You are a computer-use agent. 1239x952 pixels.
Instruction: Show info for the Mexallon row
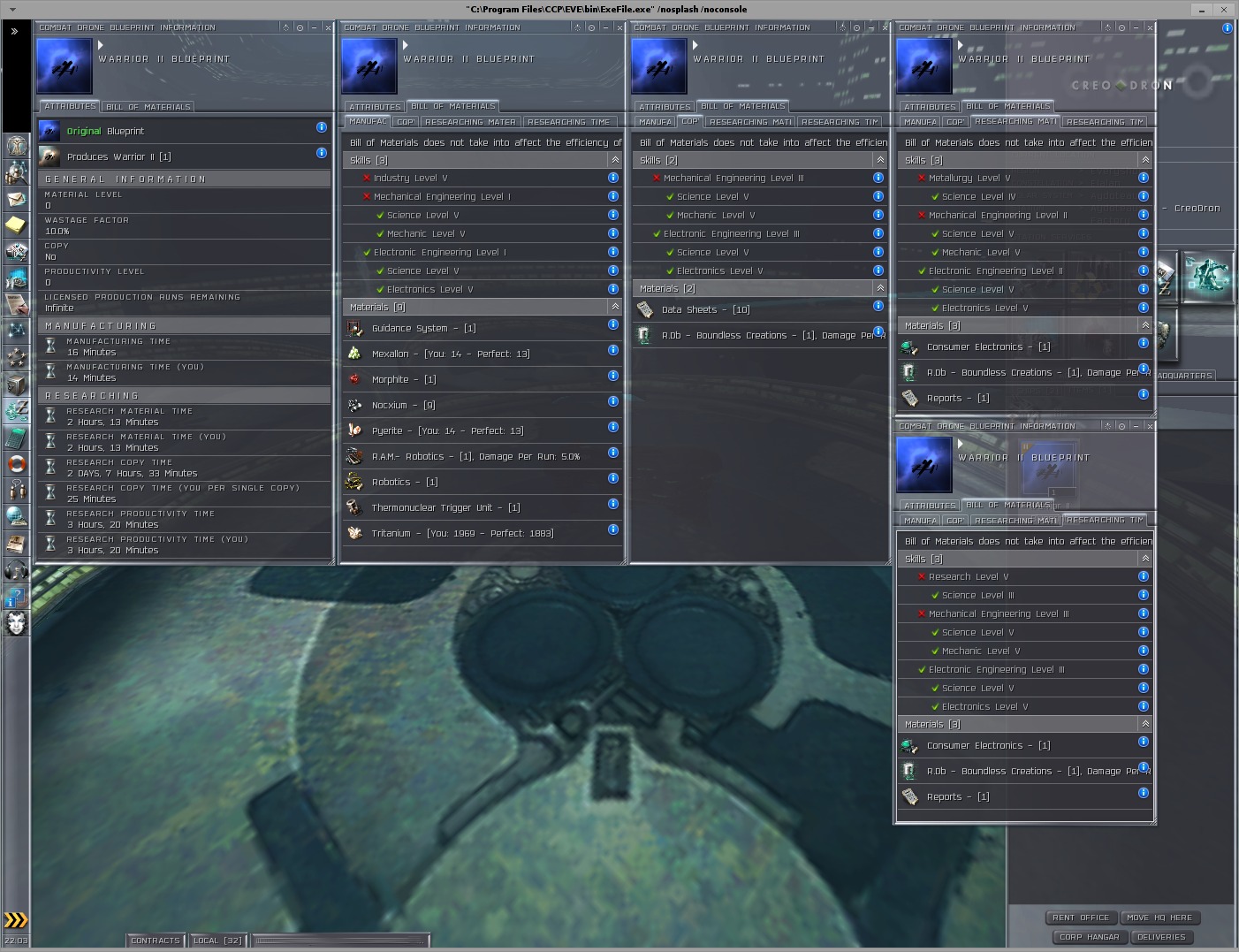[x=613, y=350]
